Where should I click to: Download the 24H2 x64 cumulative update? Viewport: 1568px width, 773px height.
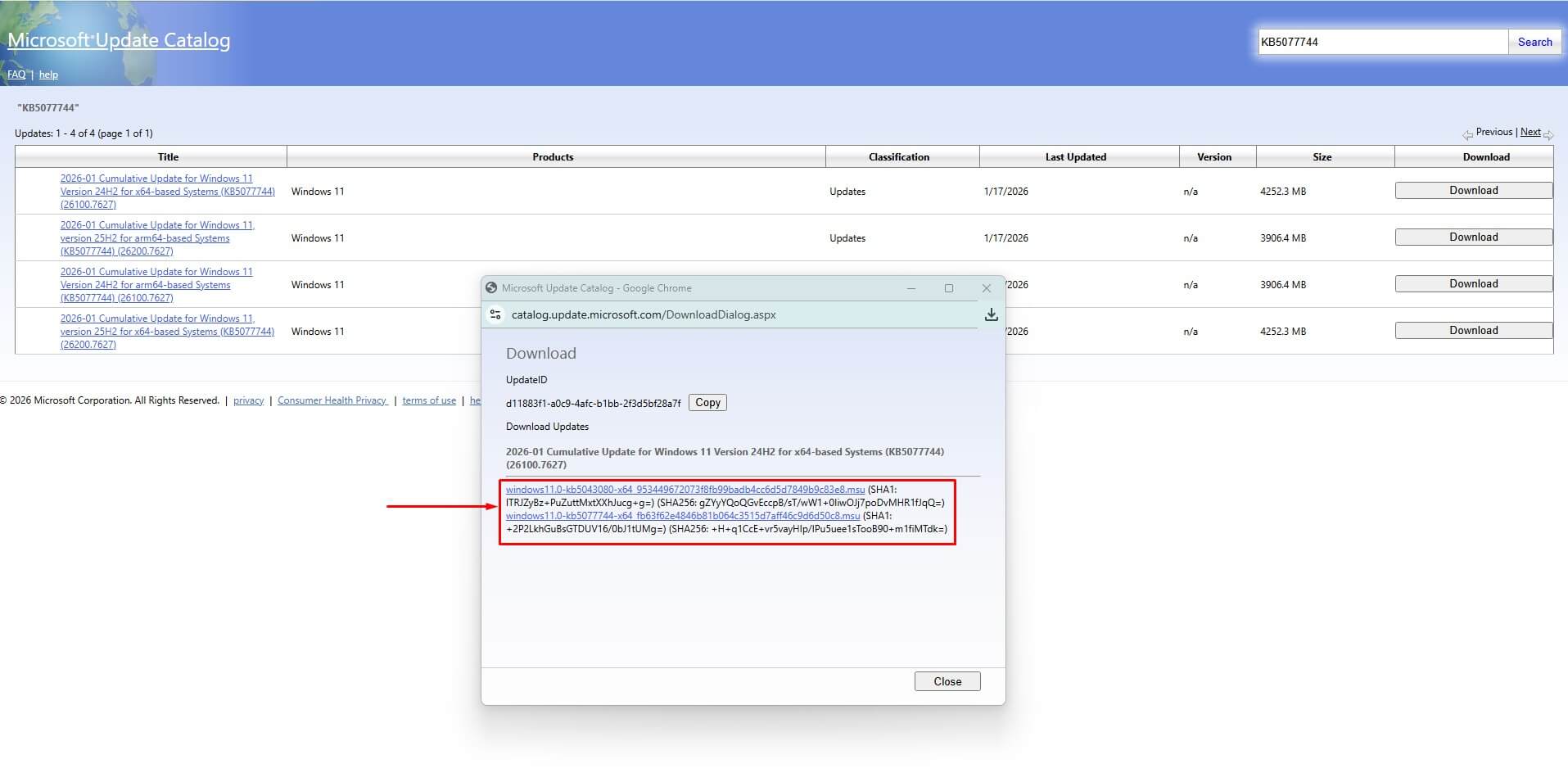point(1474,190)
